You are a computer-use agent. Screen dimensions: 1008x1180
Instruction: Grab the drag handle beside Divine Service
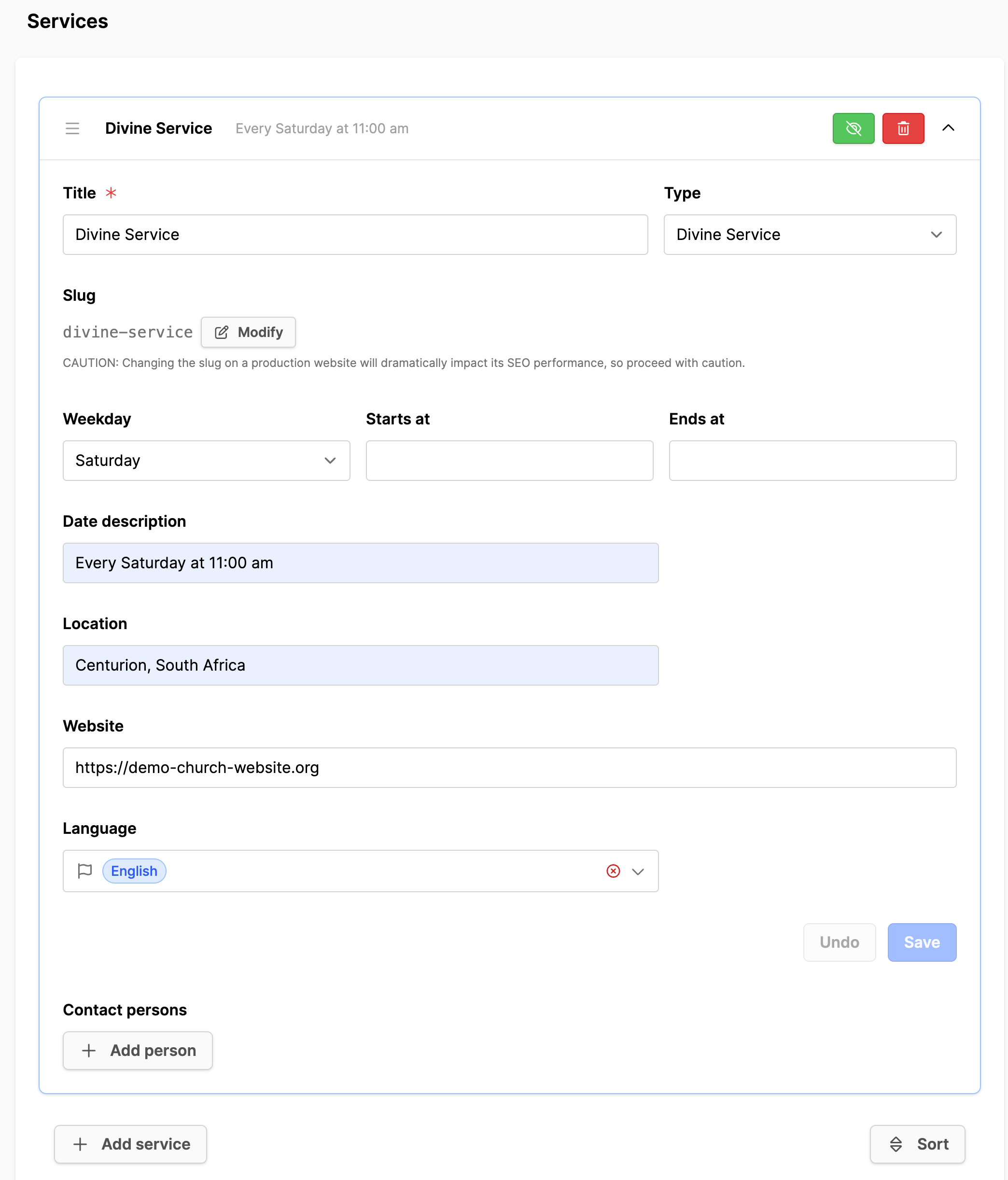click(x=72, y=128)
